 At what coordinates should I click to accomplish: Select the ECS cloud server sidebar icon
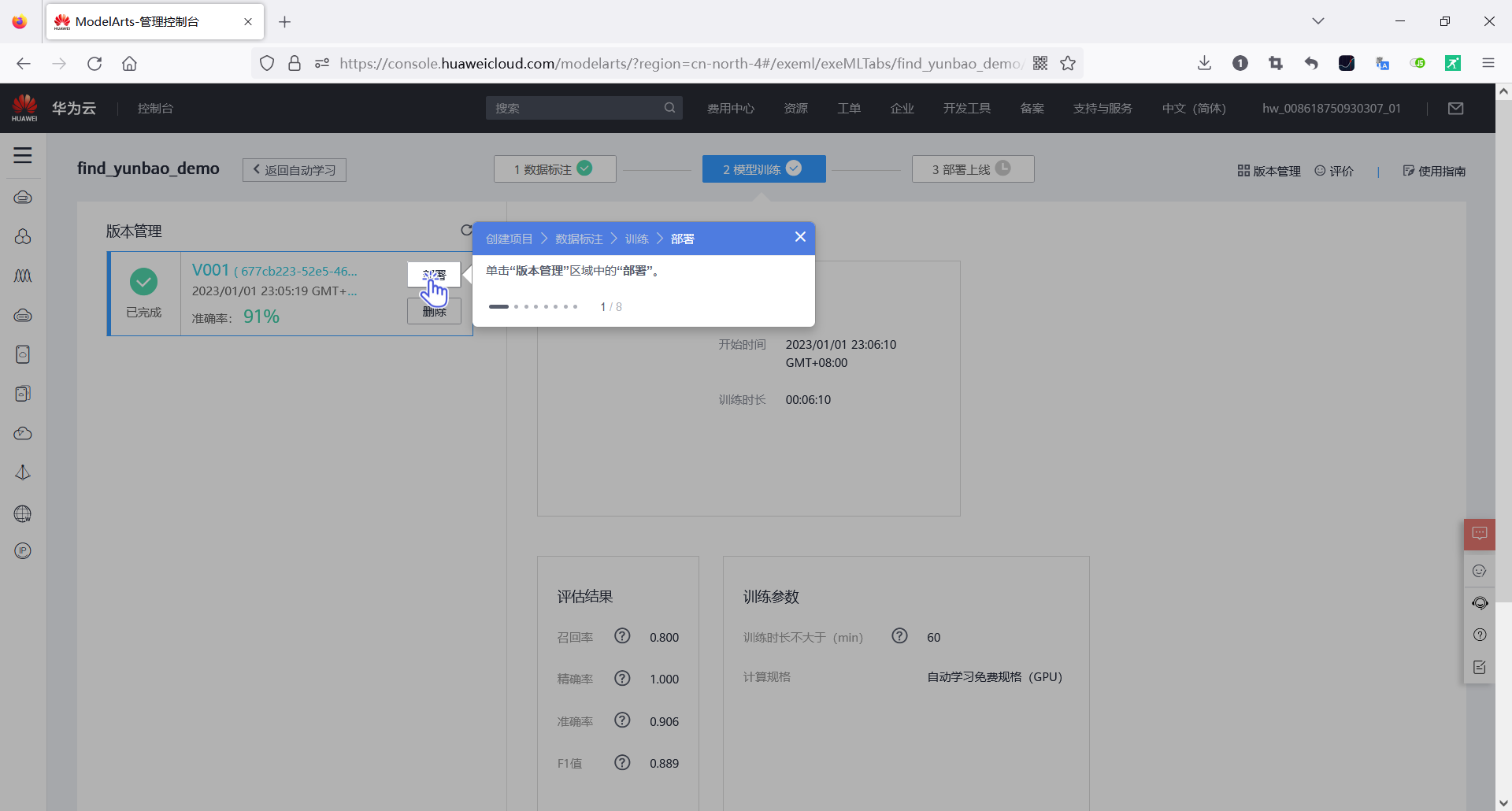point(23,197)
